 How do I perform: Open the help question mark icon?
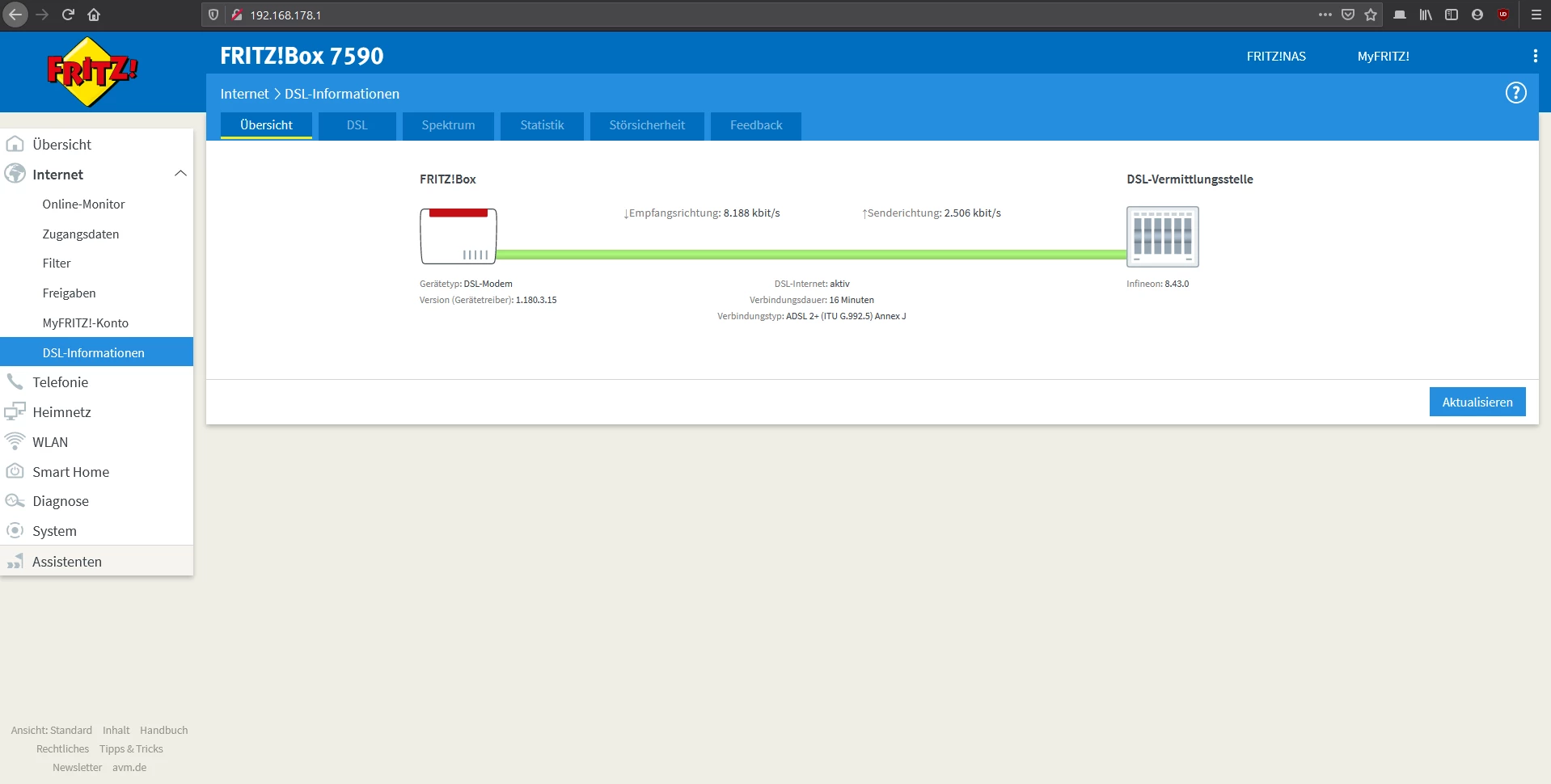pyautogui.click(x=1515, y=93)
